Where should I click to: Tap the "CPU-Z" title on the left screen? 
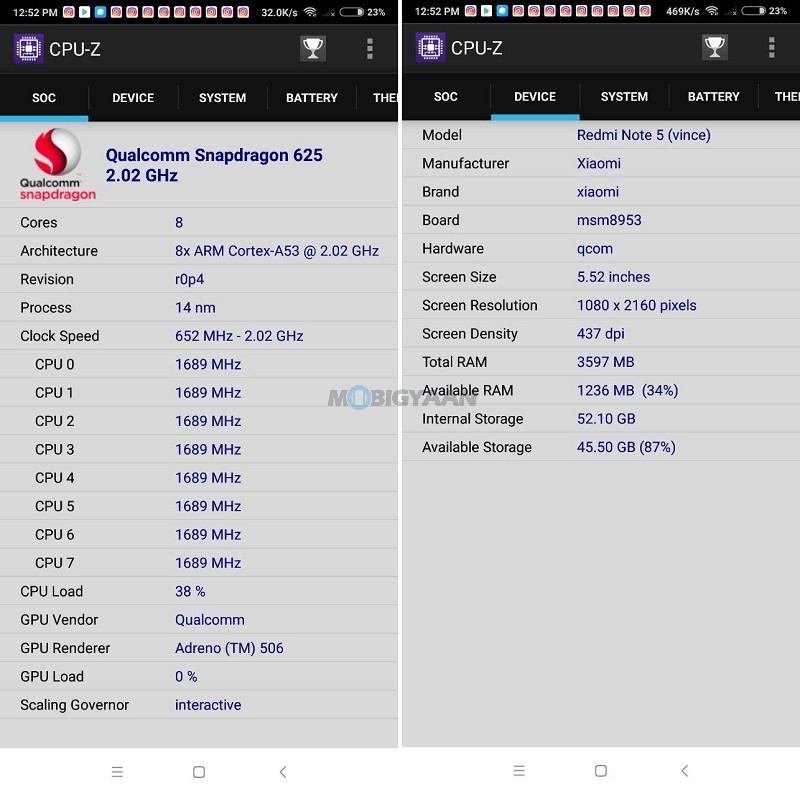(x=75, y=49)
